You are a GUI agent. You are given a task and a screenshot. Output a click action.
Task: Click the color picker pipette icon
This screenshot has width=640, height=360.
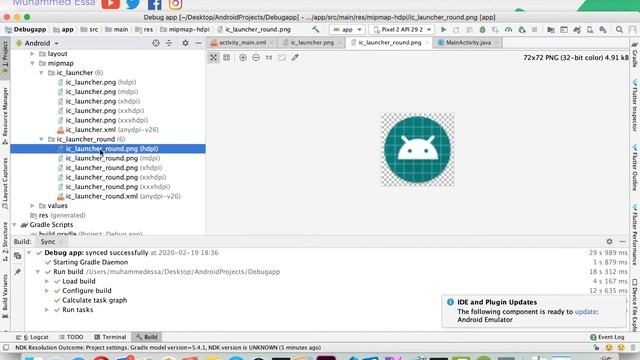click(x=295, y=58)
